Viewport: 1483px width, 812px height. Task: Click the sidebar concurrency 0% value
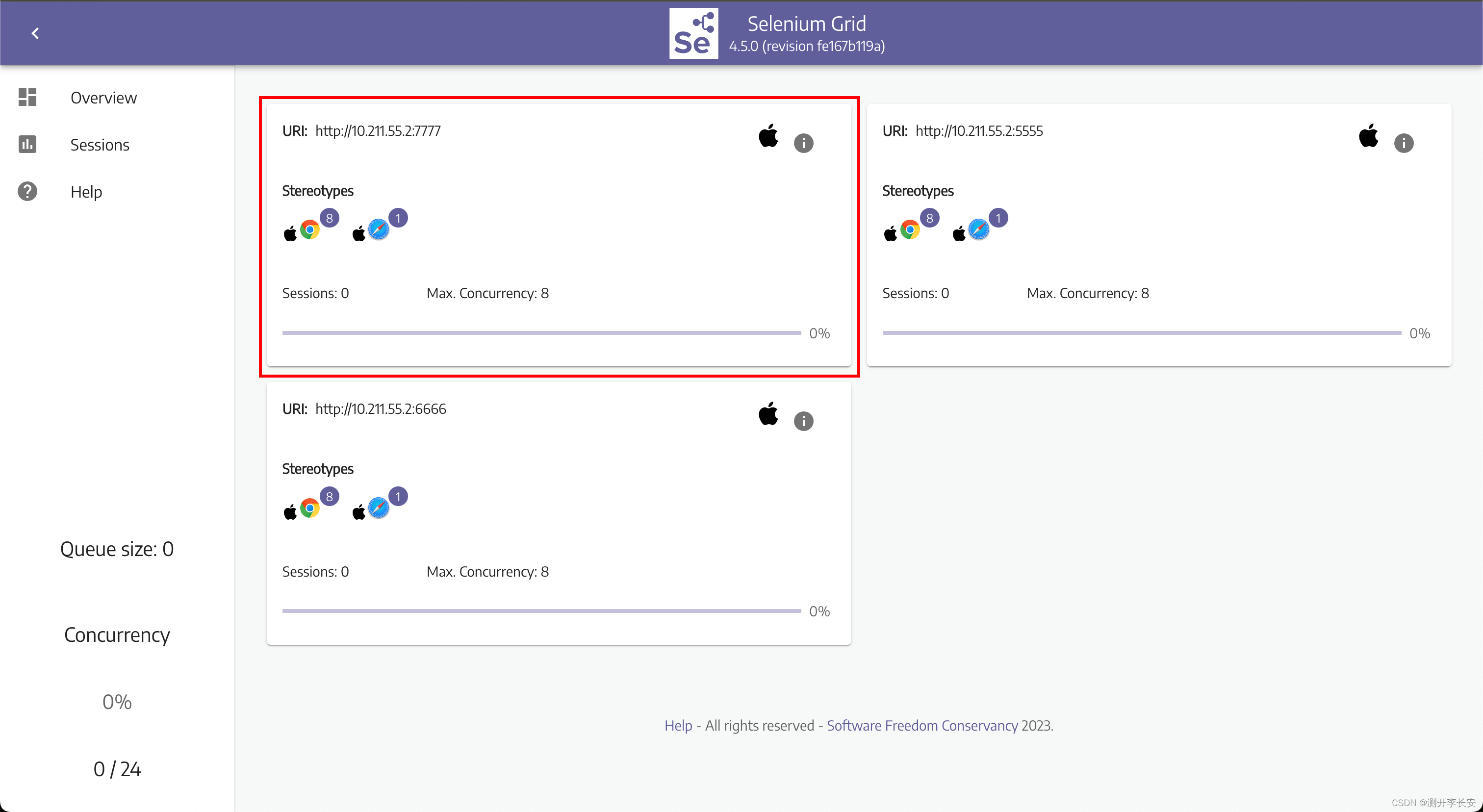coord(117,702)
